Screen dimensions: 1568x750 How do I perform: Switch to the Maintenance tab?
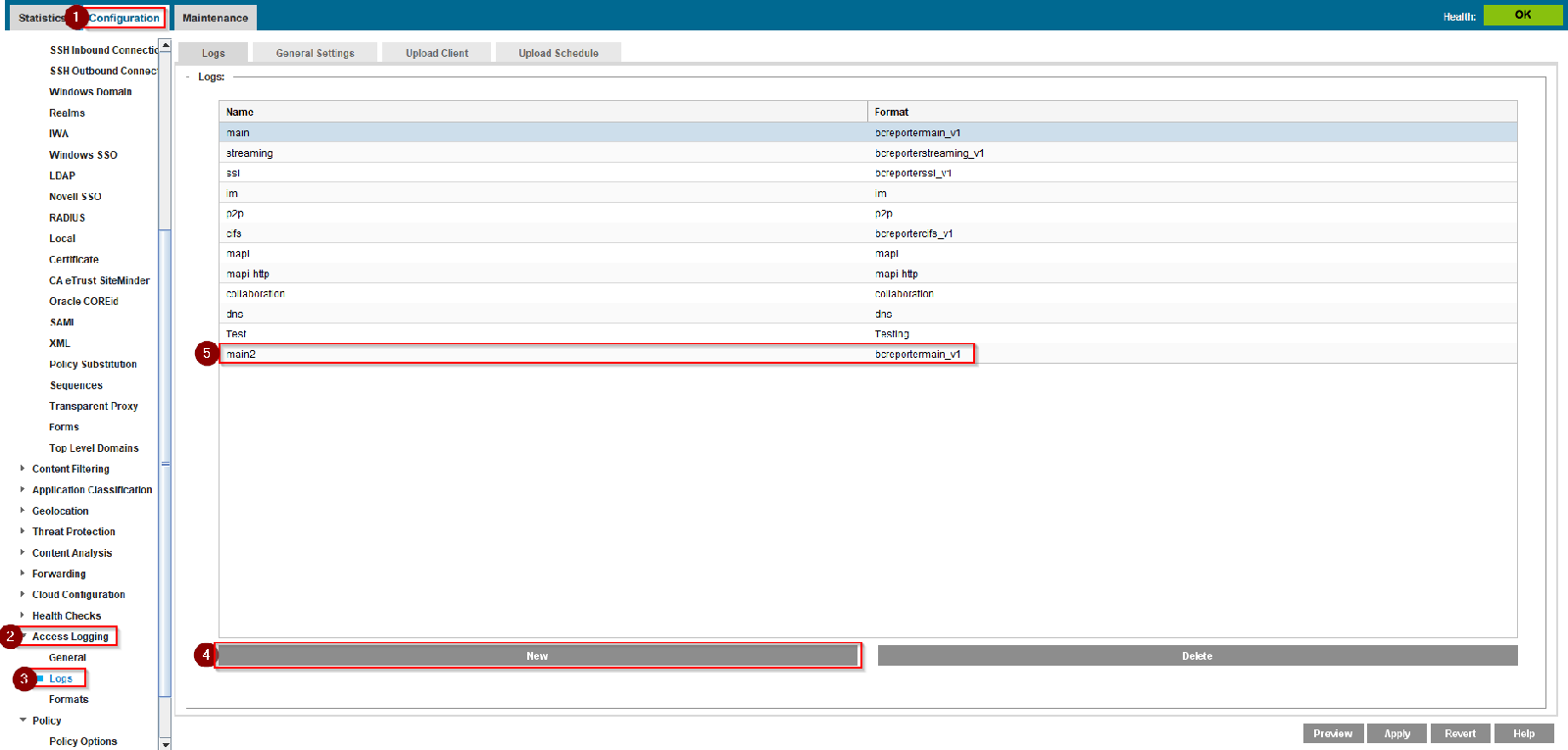pyautogui.click(x=215, y=18)
